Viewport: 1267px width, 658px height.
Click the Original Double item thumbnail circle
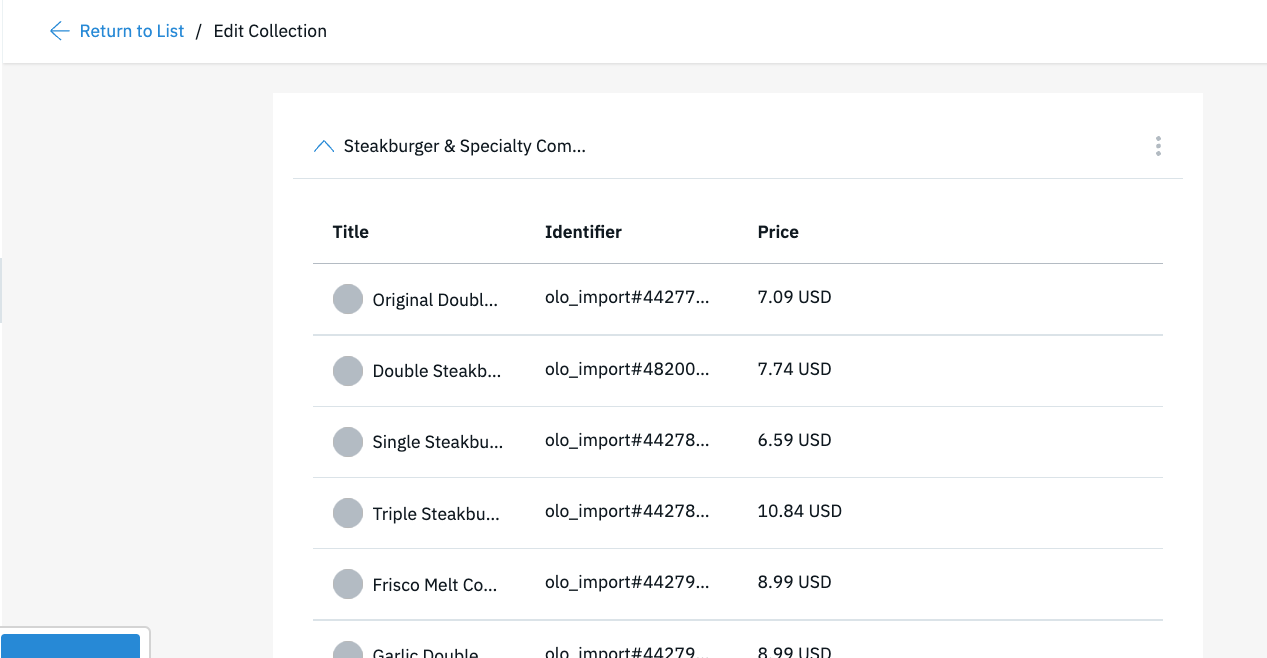[348, 299]
